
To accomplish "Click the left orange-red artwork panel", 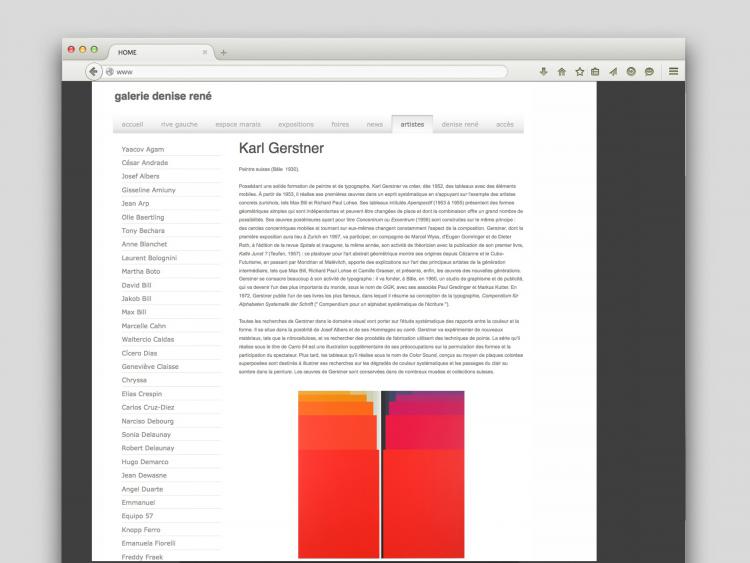I will (x=339, y=475).
